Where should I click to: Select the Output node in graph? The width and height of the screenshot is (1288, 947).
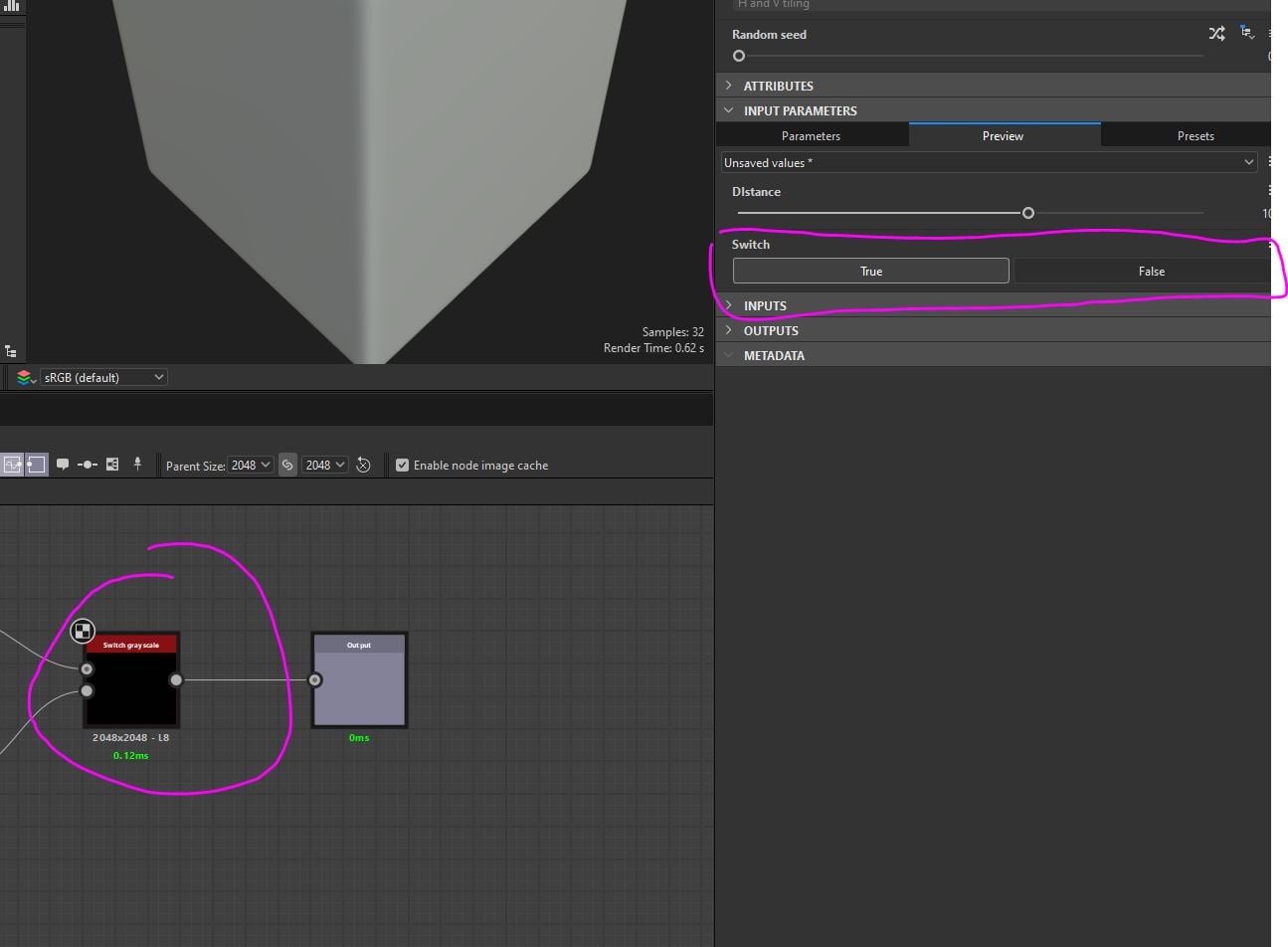coord(359,686)
